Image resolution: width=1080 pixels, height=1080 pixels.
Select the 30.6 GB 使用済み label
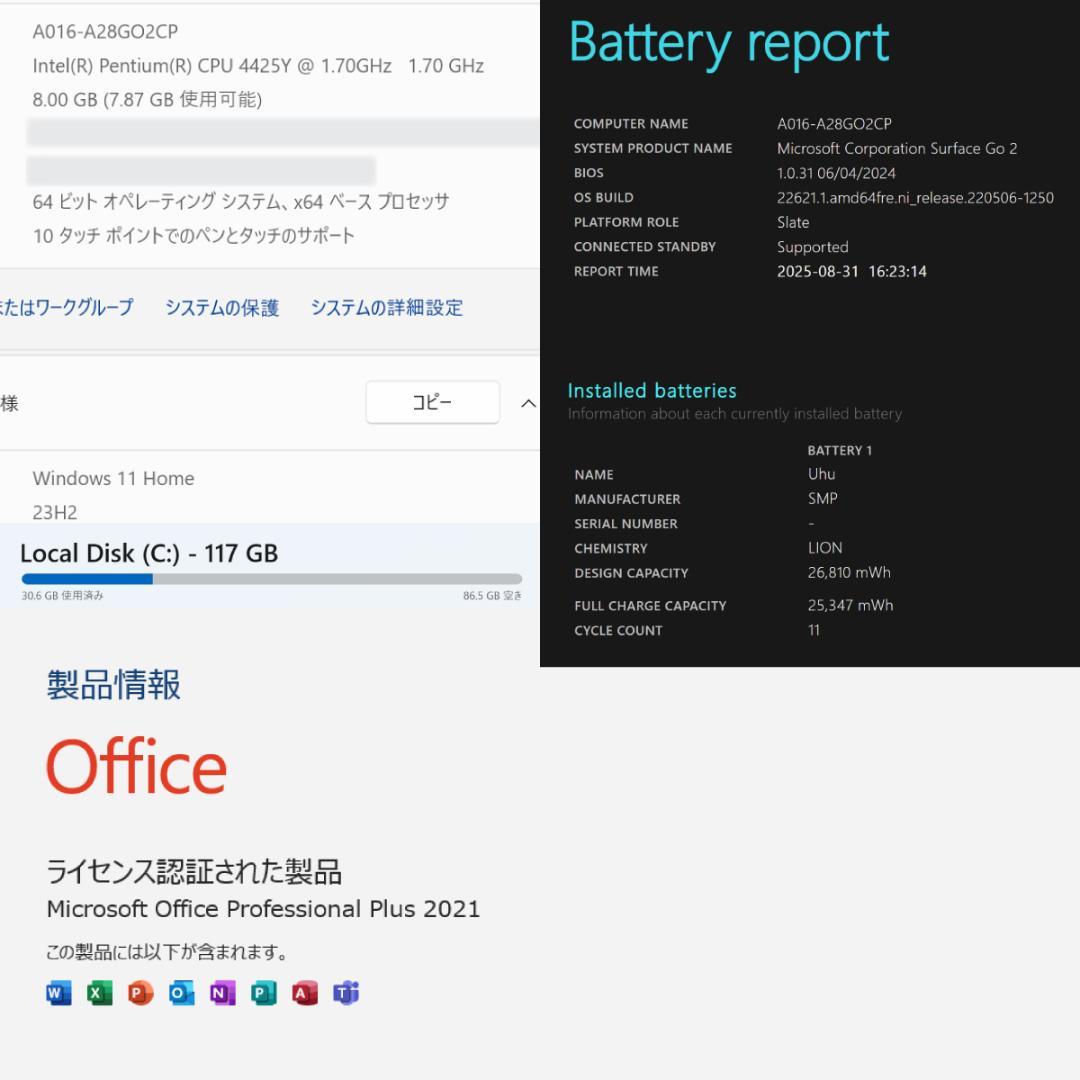(x=62, y=595)
